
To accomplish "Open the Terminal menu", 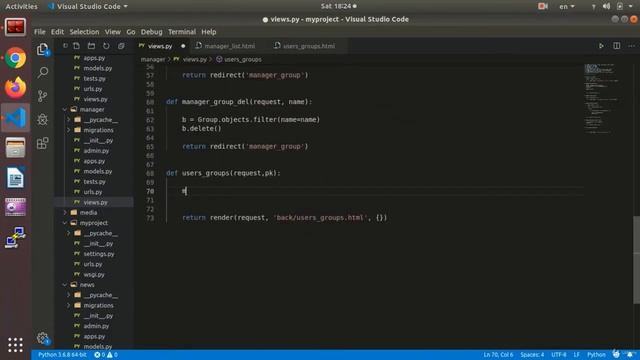I will [182, 32].
